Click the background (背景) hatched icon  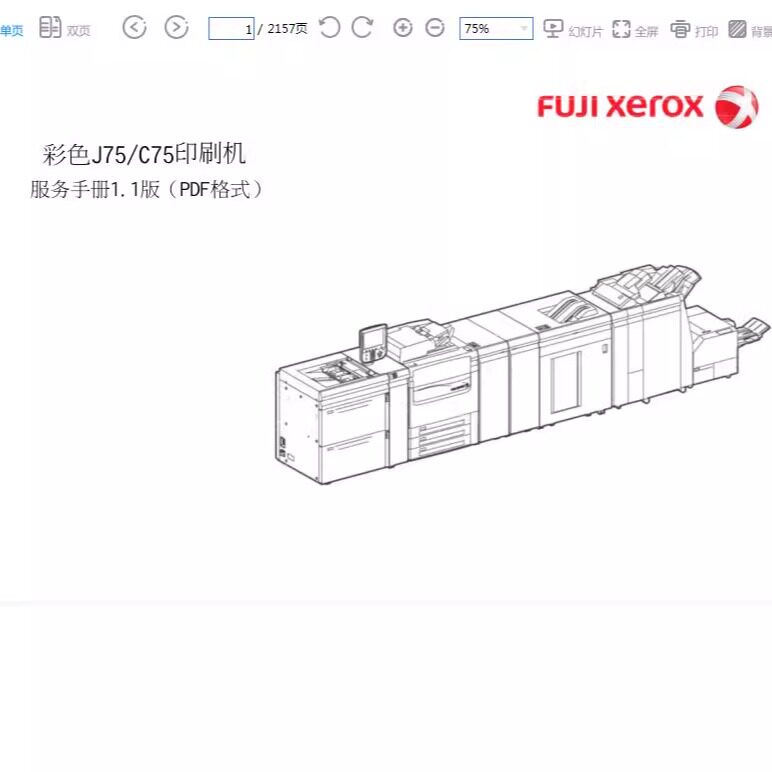(x=737, y=29)
